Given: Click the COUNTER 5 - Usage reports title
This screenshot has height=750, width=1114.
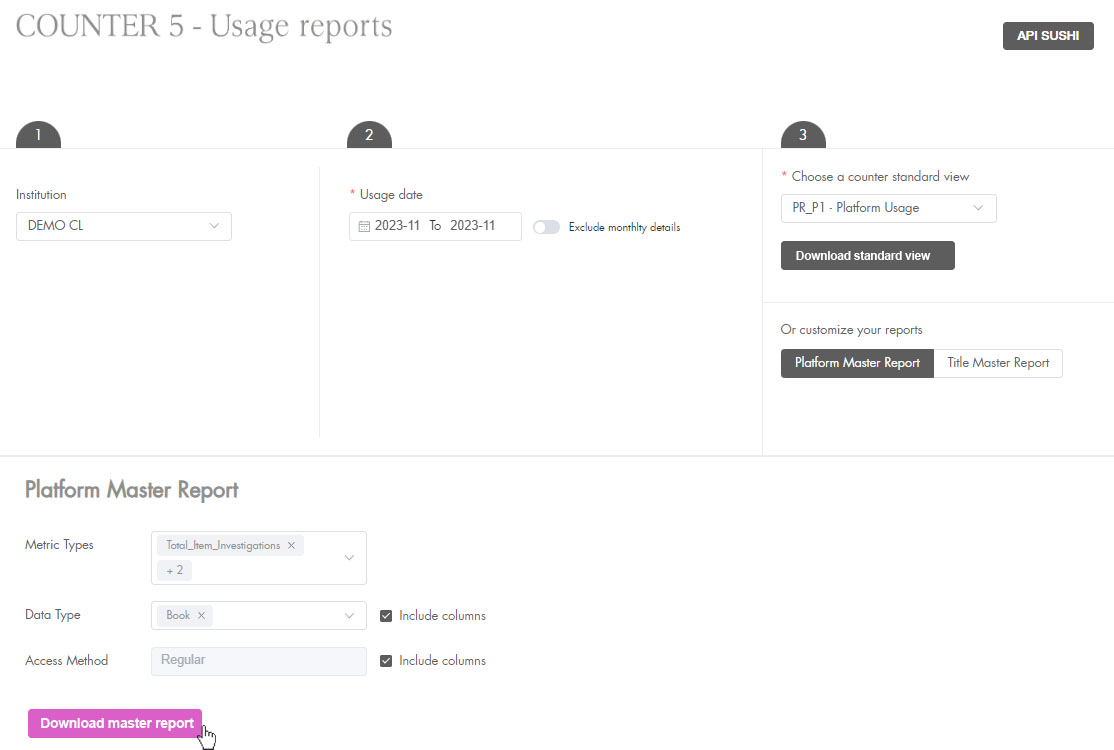Looking at the screenshot, I should click(x=204, y=26).
